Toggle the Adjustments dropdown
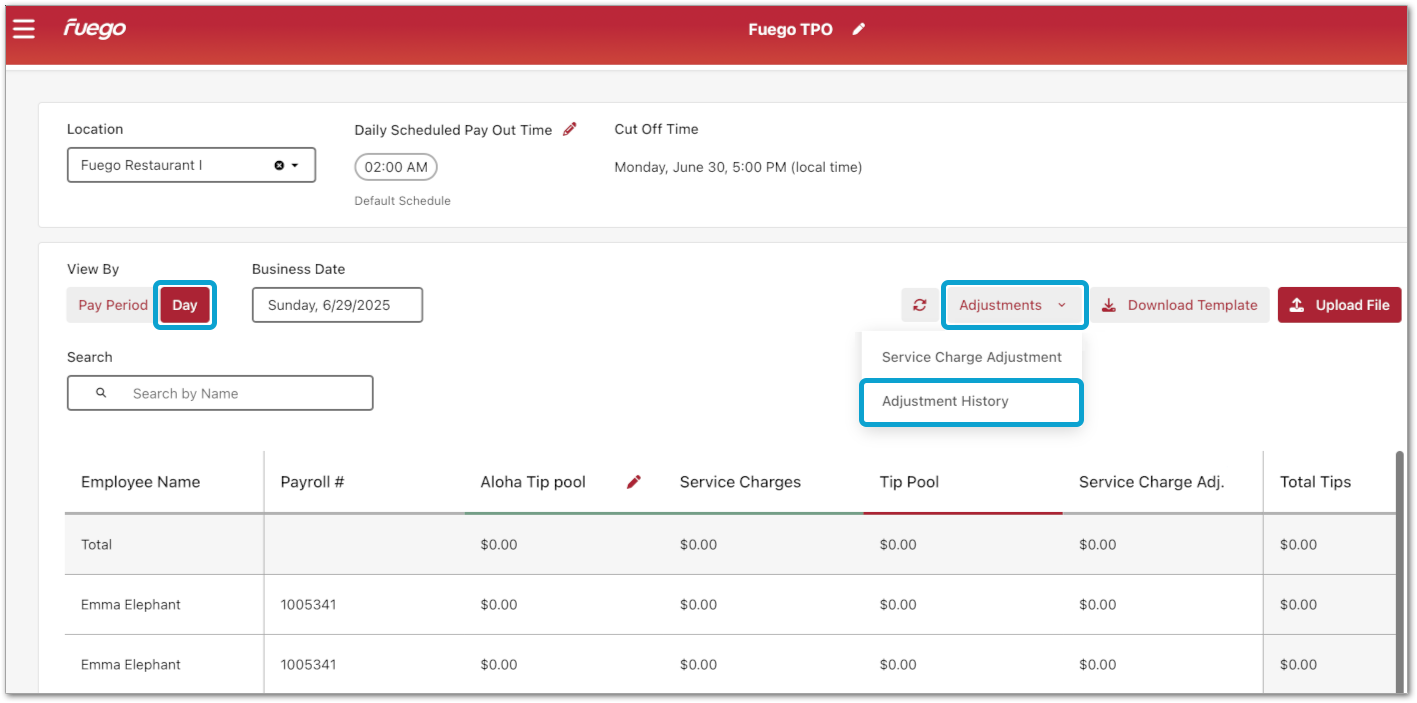1417x703 pixels. point(1013,305)
